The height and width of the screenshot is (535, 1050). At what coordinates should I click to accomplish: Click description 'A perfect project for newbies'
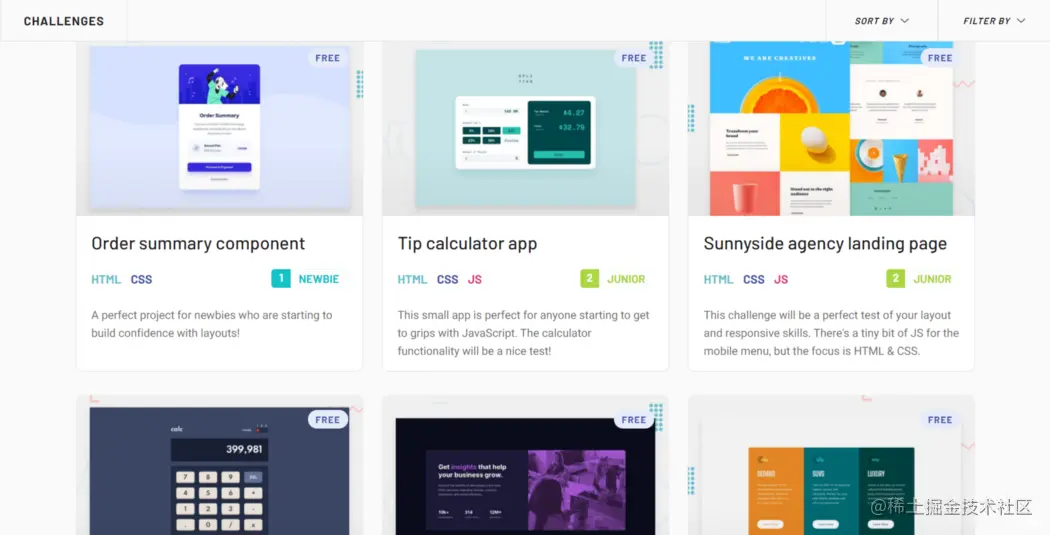[x=212, y=324]
